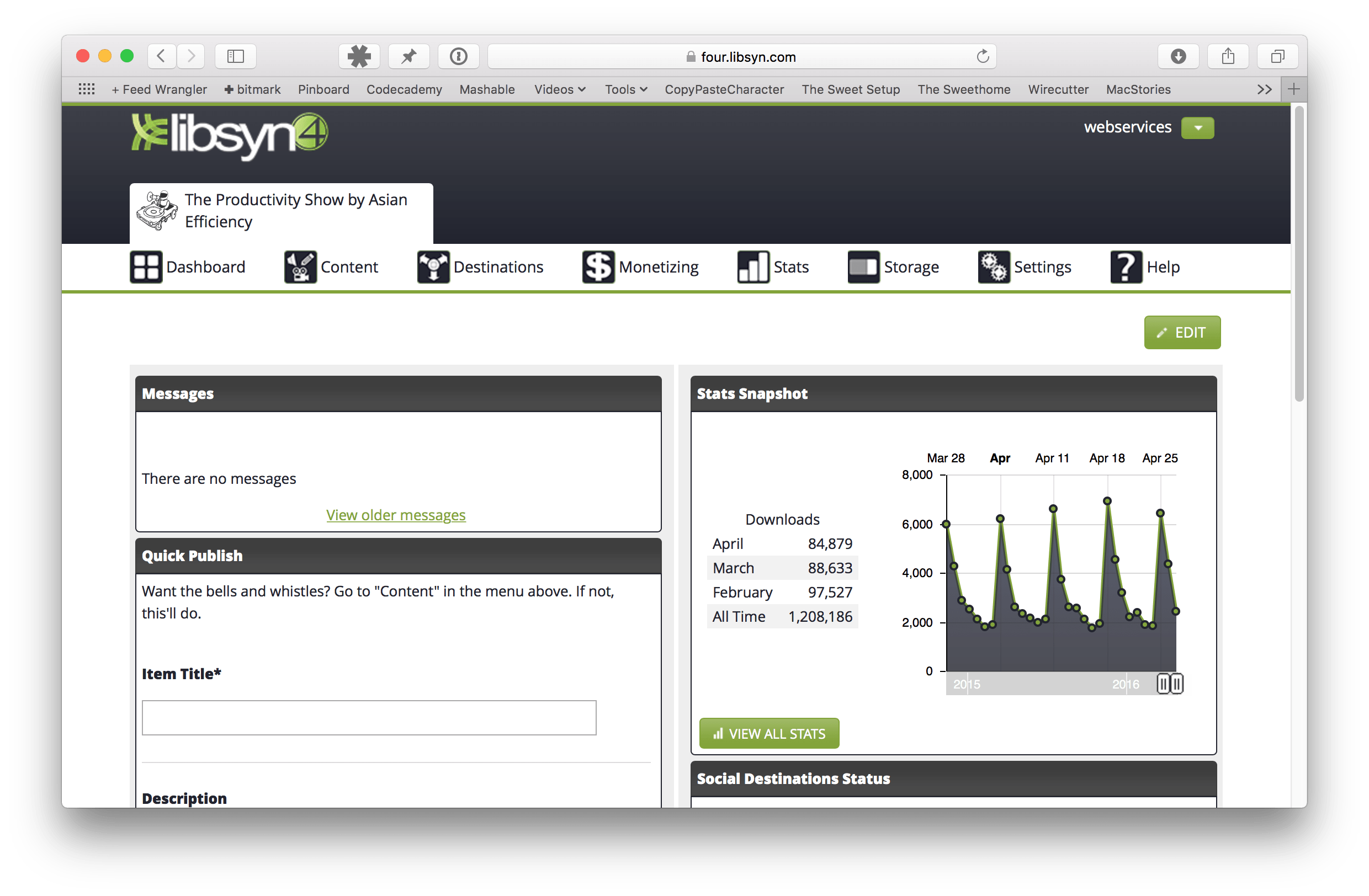Expand the Videos bookmarks folder
Viewport: 1369px width, 896px height.
click(560, 89)
